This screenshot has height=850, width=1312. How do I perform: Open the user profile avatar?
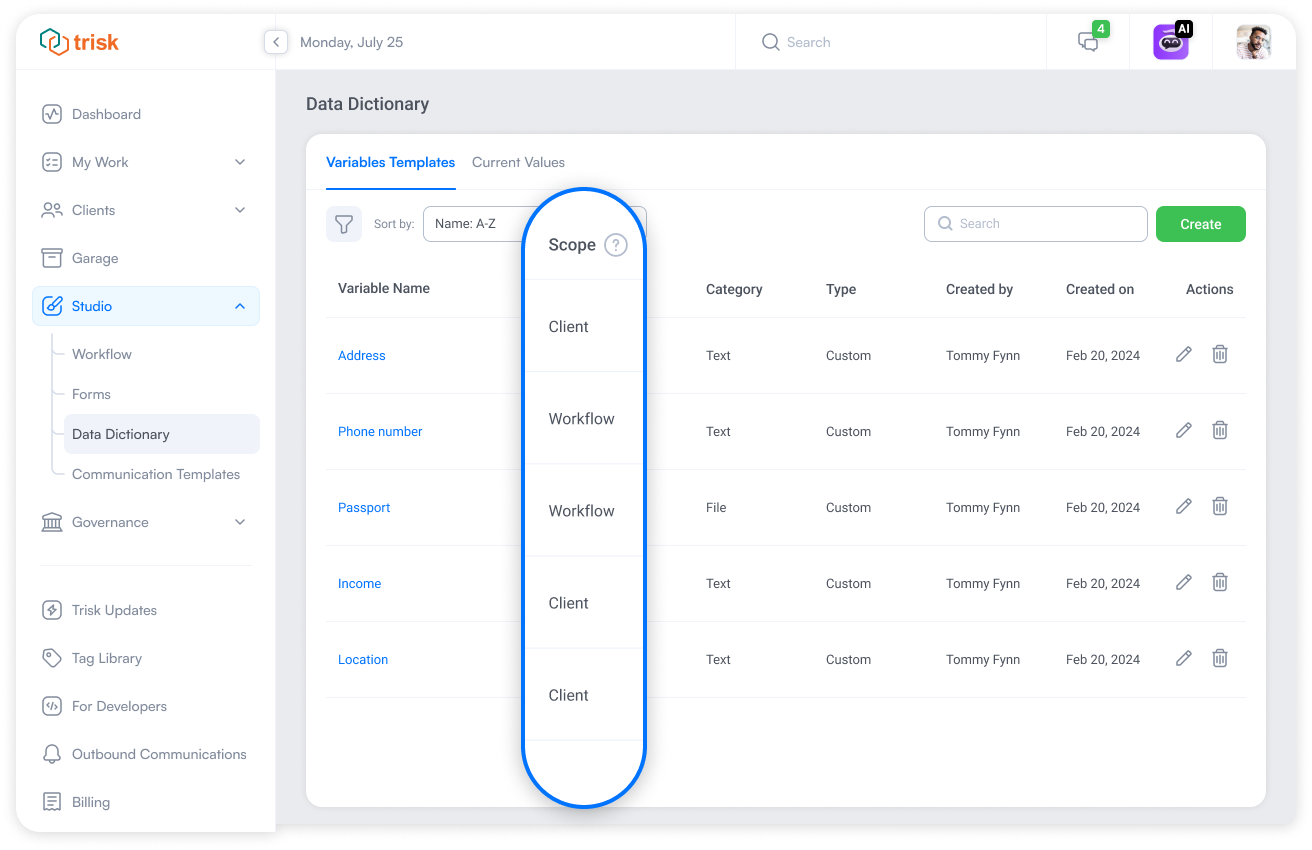pos(1253,42)
